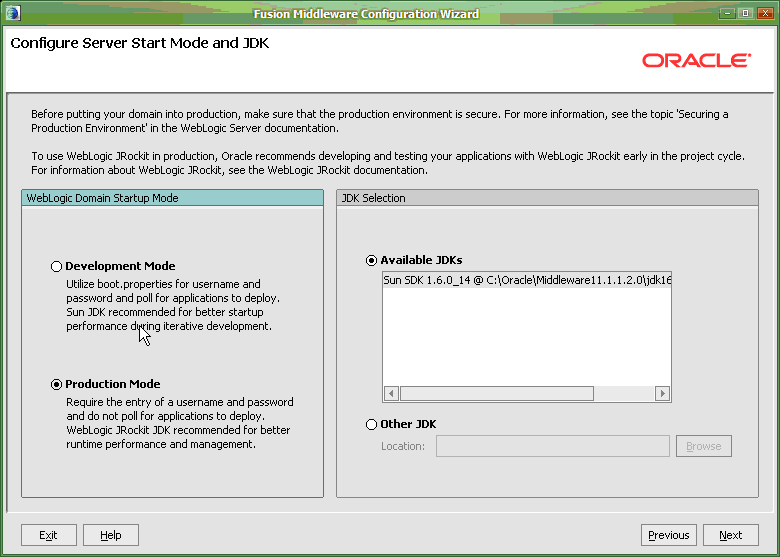The width and height of the screenshot is (780, 557).
Task: Click the Exit button
Action: (49, 535)
